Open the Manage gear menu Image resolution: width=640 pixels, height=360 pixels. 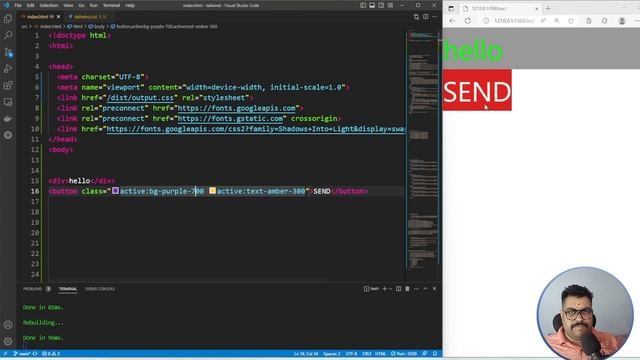click(8, 341)
